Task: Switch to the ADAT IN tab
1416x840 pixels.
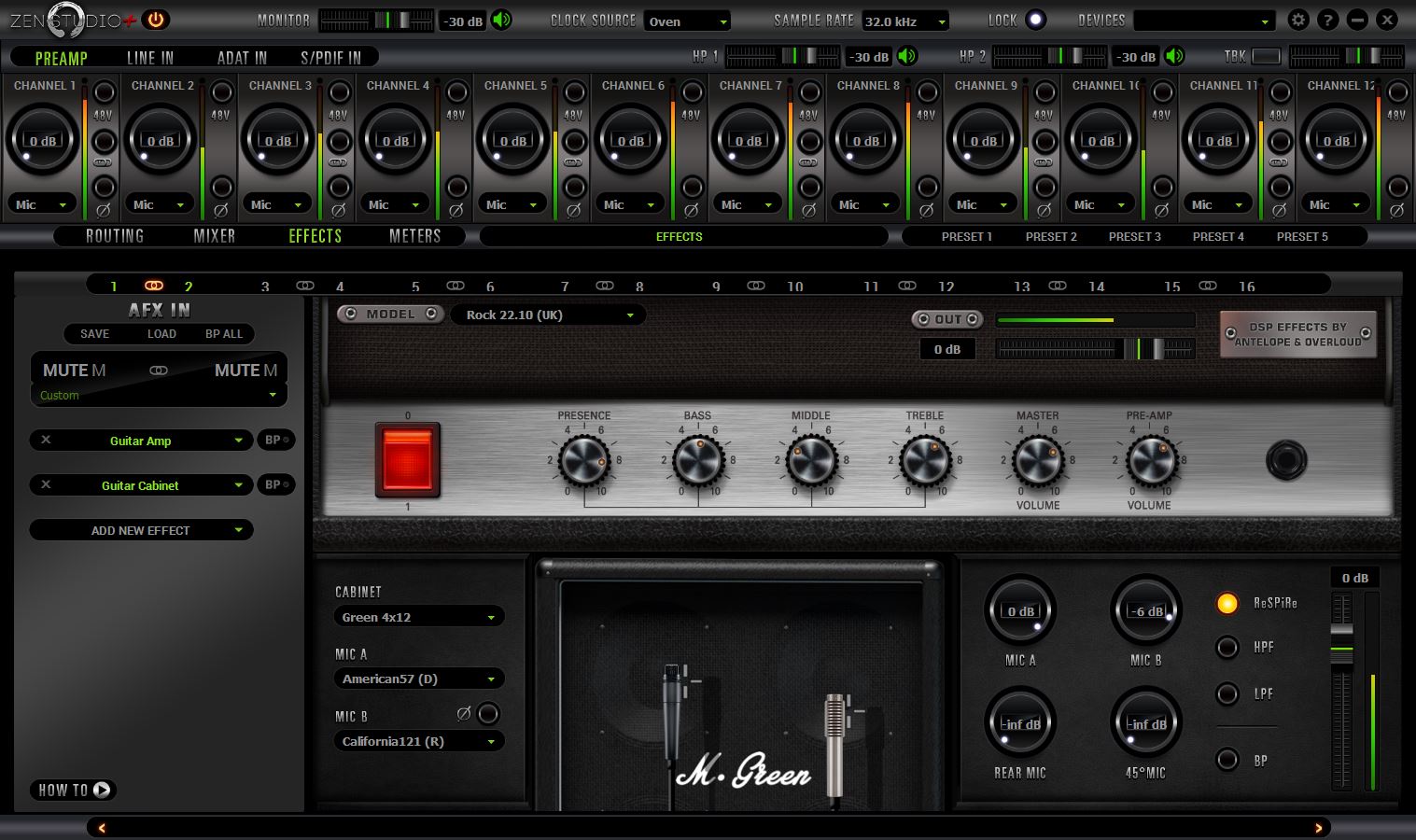Action: [x=242, y=58]
